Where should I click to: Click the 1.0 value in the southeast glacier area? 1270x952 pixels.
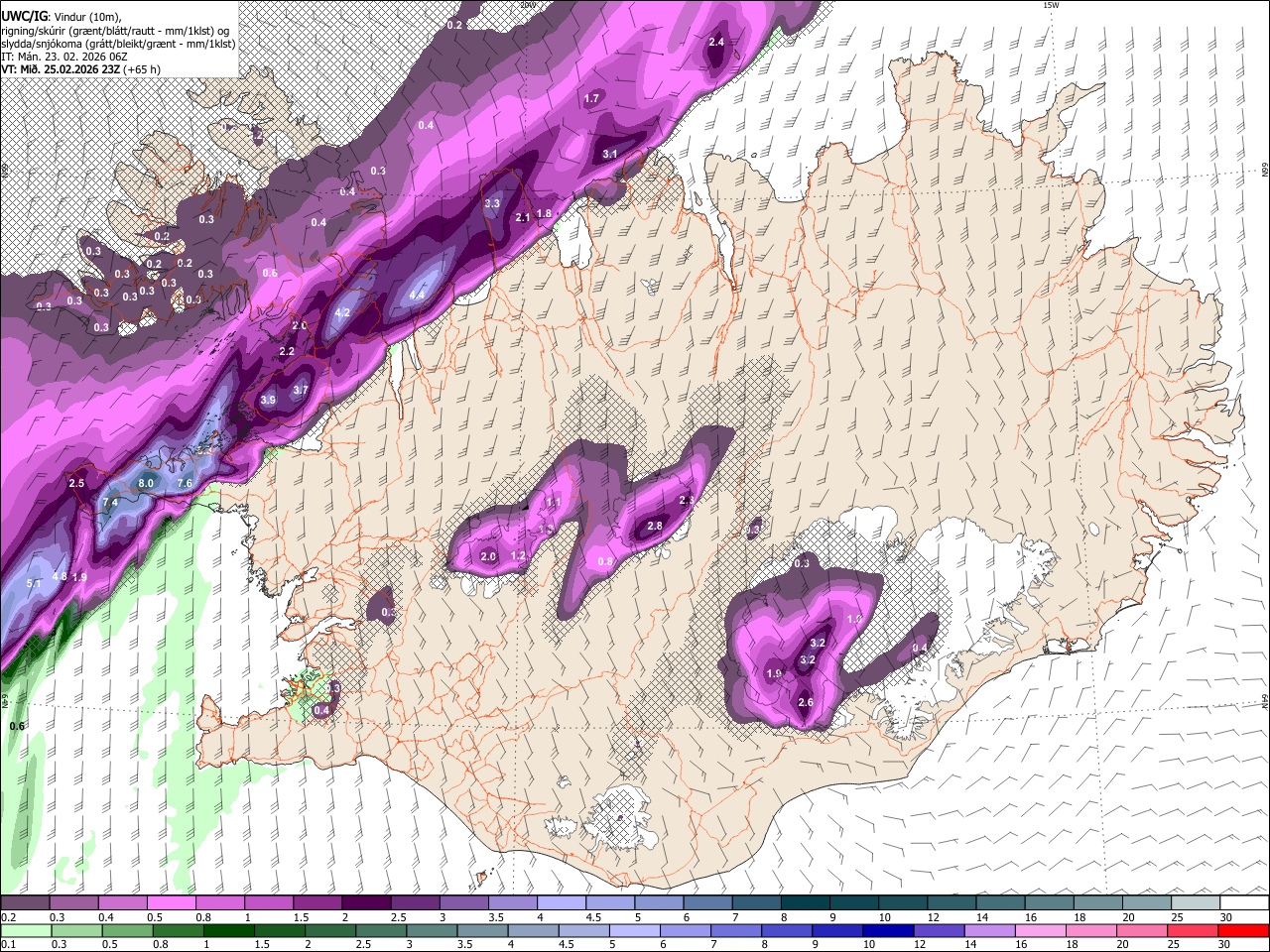[854, 619]
